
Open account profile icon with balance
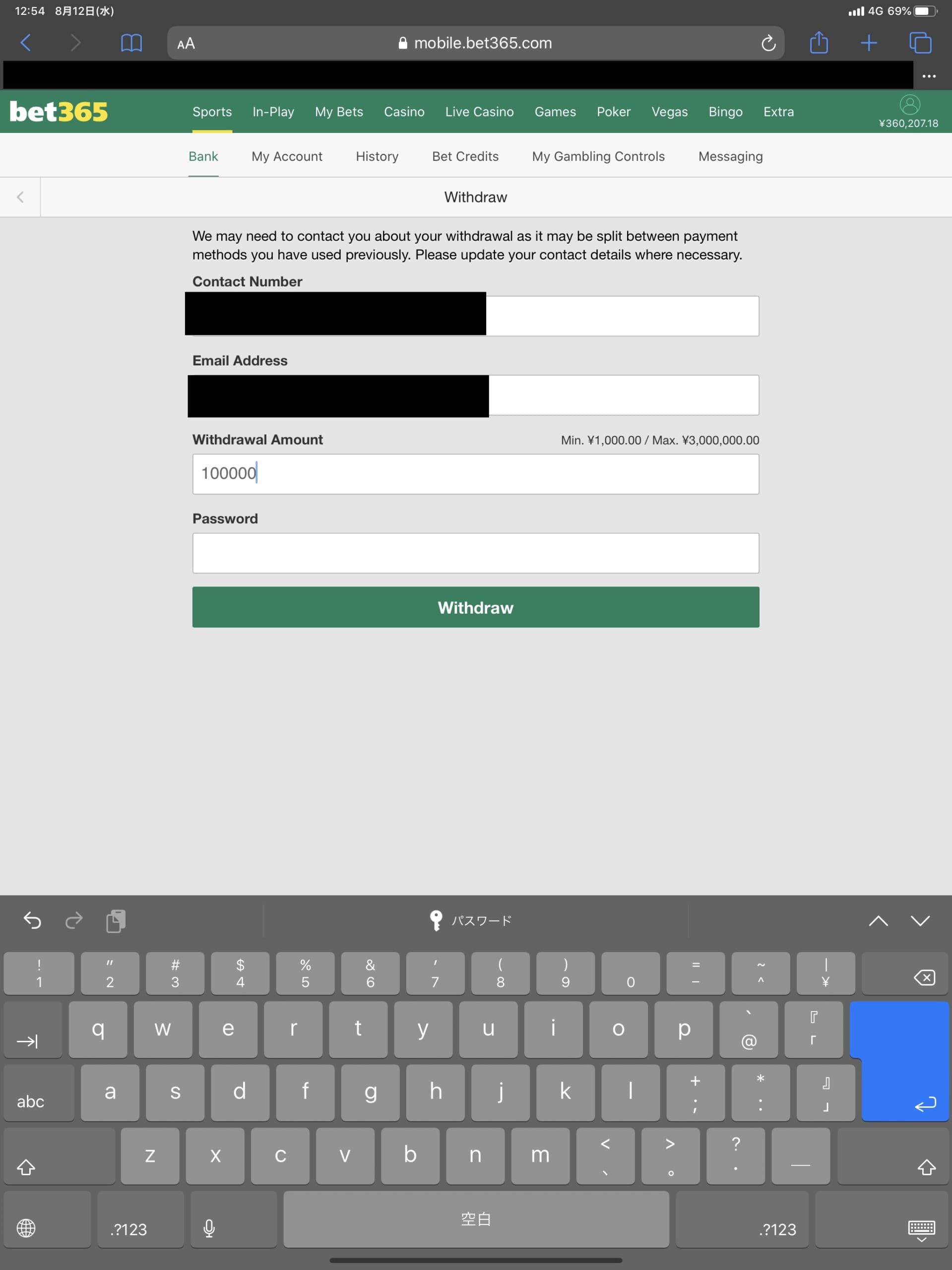coord(909,112)
